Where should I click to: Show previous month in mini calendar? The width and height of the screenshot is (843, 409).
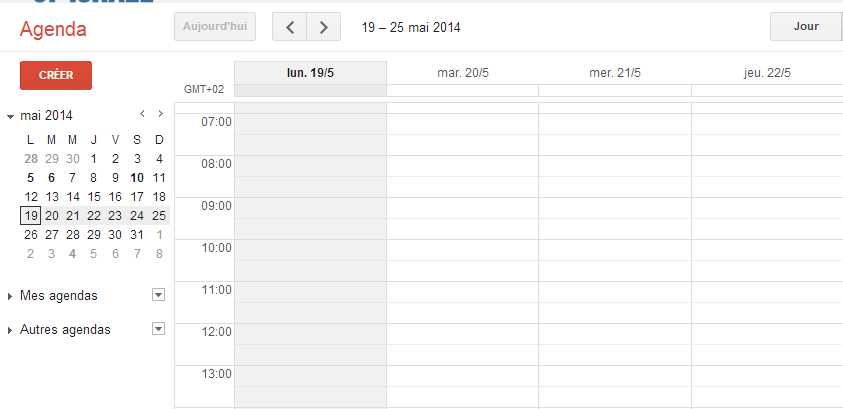click(x=142, y=113)
